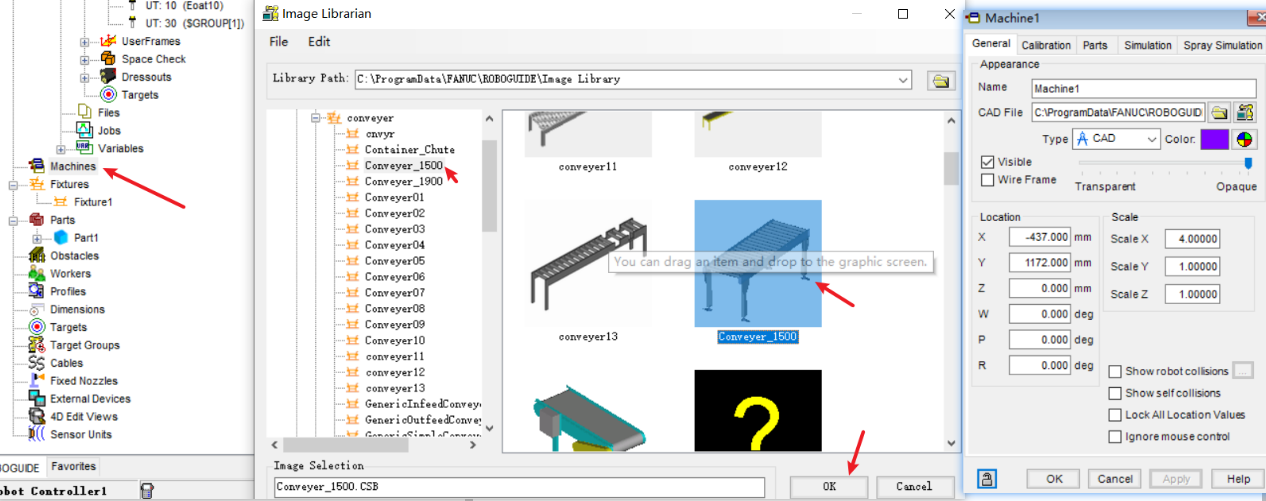
Task: Confirm with OK in Image Librarian
Action: (829, 487)
